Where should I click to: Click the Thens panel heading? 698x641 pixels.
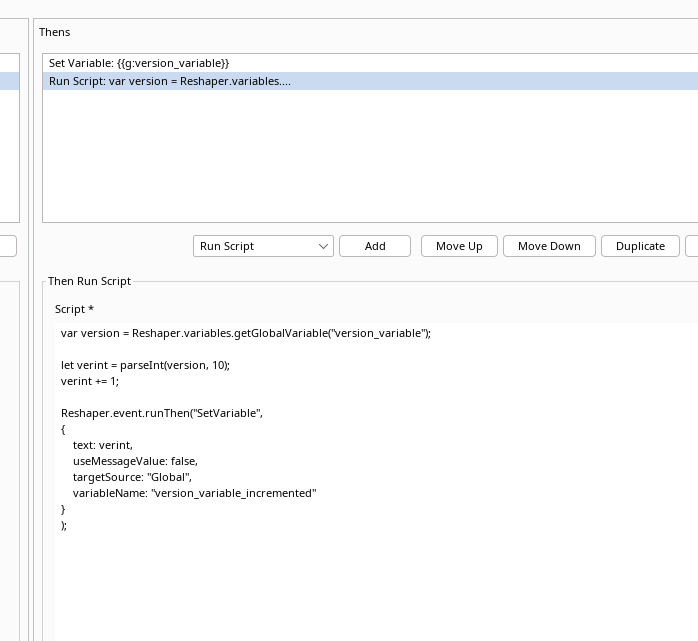[x=55, y=32]
